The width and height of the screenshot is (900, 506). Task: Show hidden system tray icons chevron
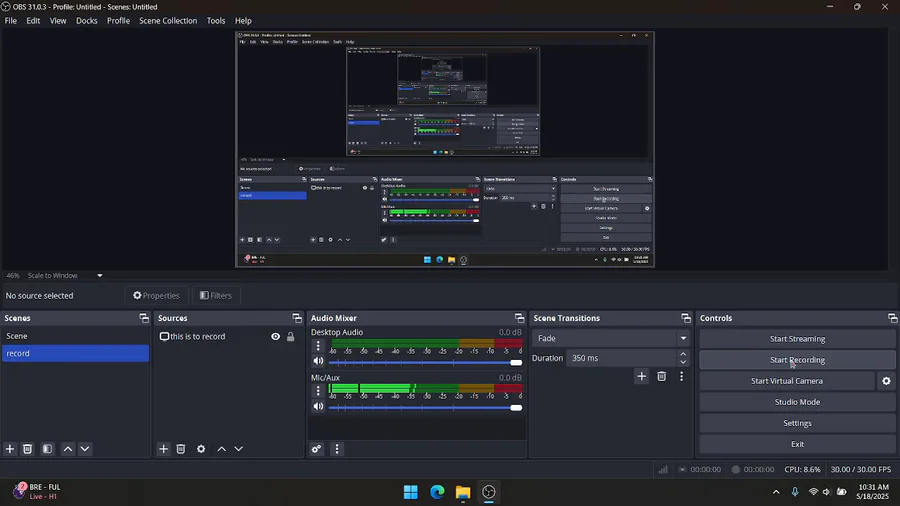tap(776, 492)
